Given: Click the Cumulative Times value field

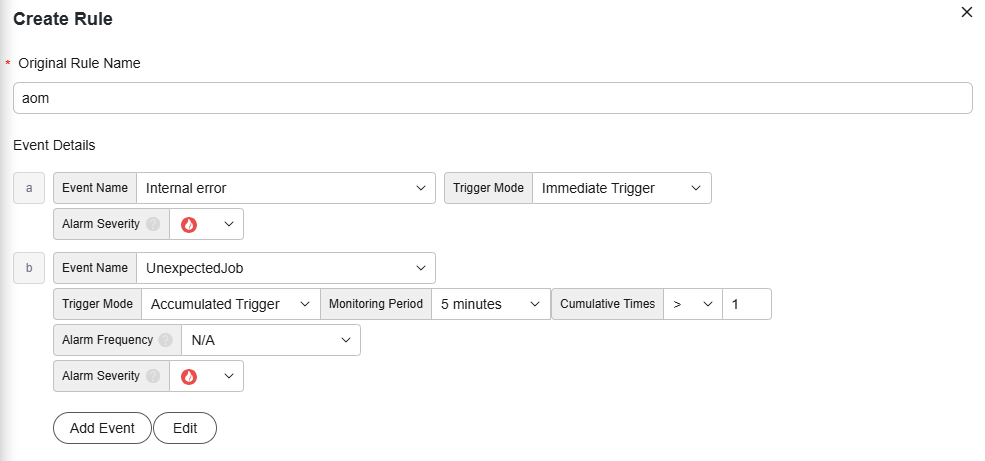Looking at the screenshot, I should pyautogui.click(x=747, y=304).
